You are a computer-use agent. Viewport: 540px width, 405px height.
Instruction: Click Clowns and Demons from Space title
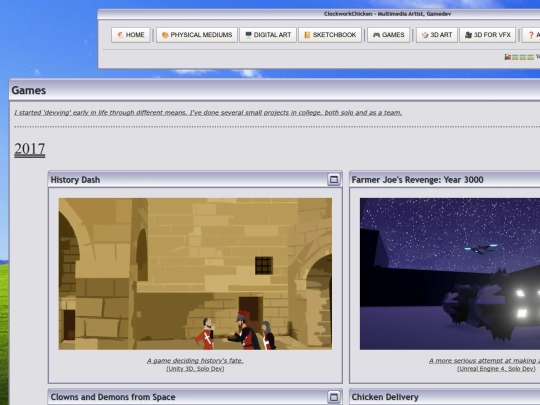(113, 397)
